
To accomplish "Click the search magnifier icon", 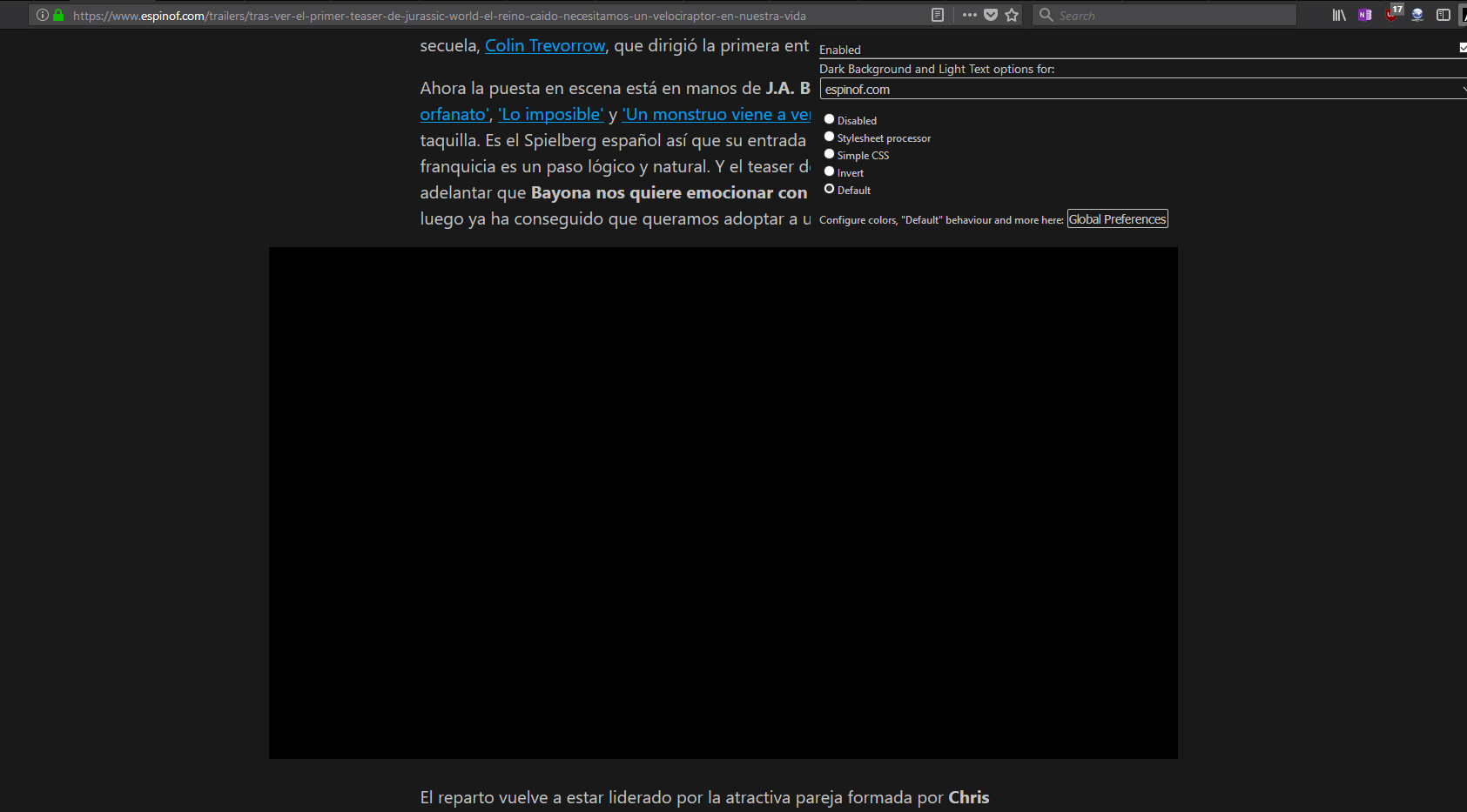I will click(1046, 15).
